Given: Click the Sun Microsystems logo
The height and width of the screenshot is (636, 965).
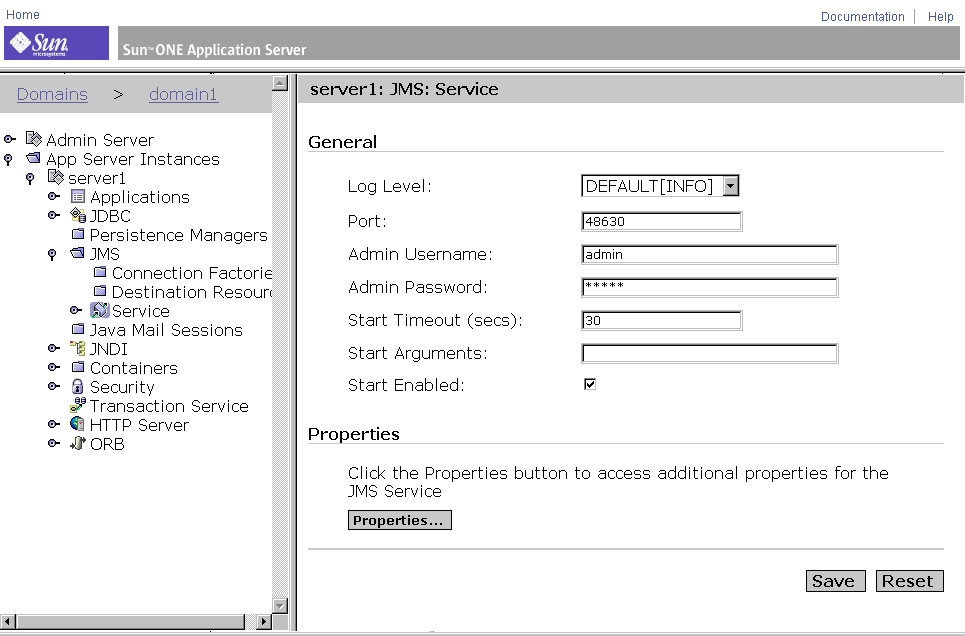Looking at the screenshot, I should pyautogui.click(x=56, y=42).
